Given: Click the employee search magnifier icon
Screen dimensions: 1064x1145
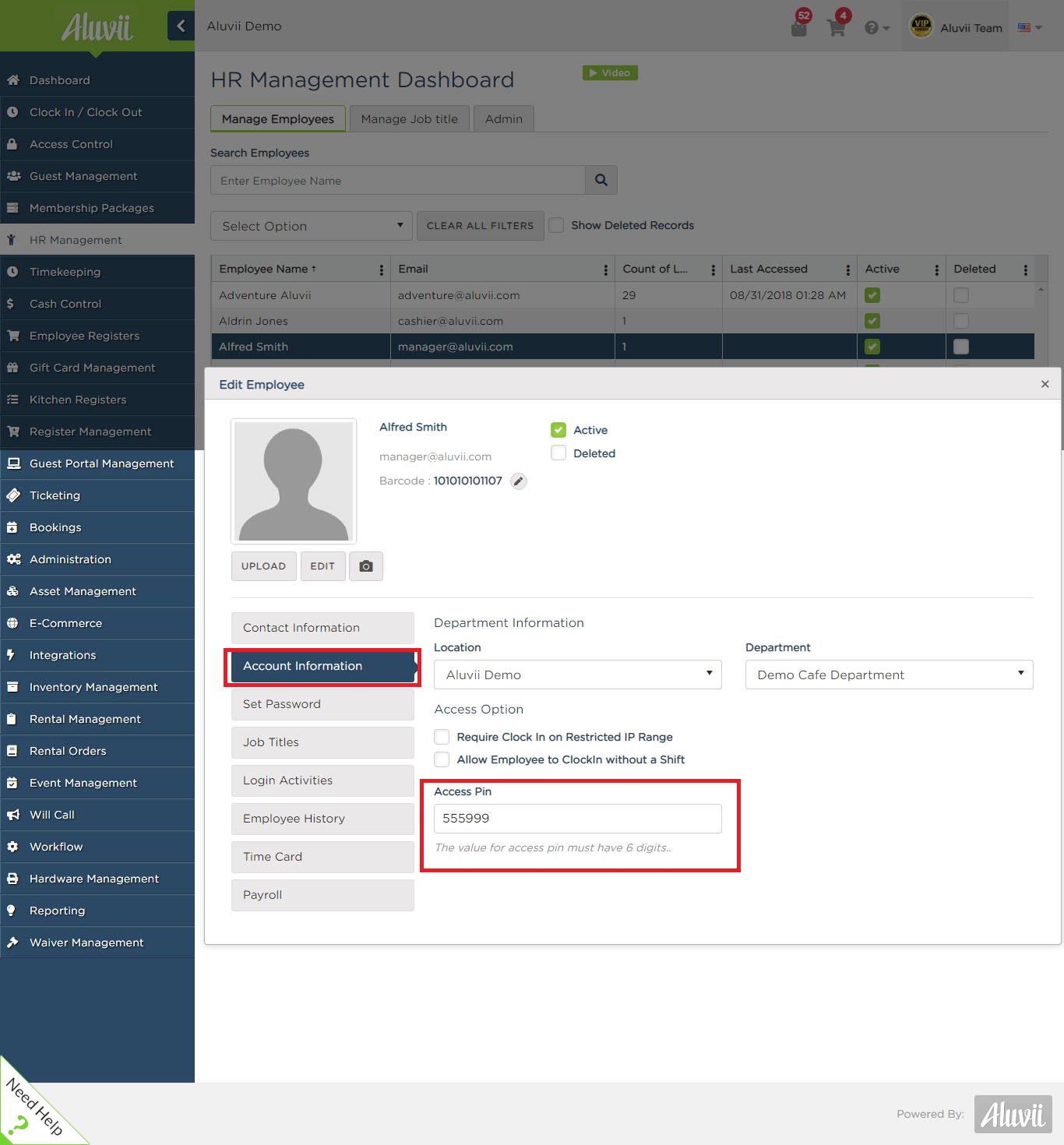Looking at the screenshot, I should [x=601, y=180].
